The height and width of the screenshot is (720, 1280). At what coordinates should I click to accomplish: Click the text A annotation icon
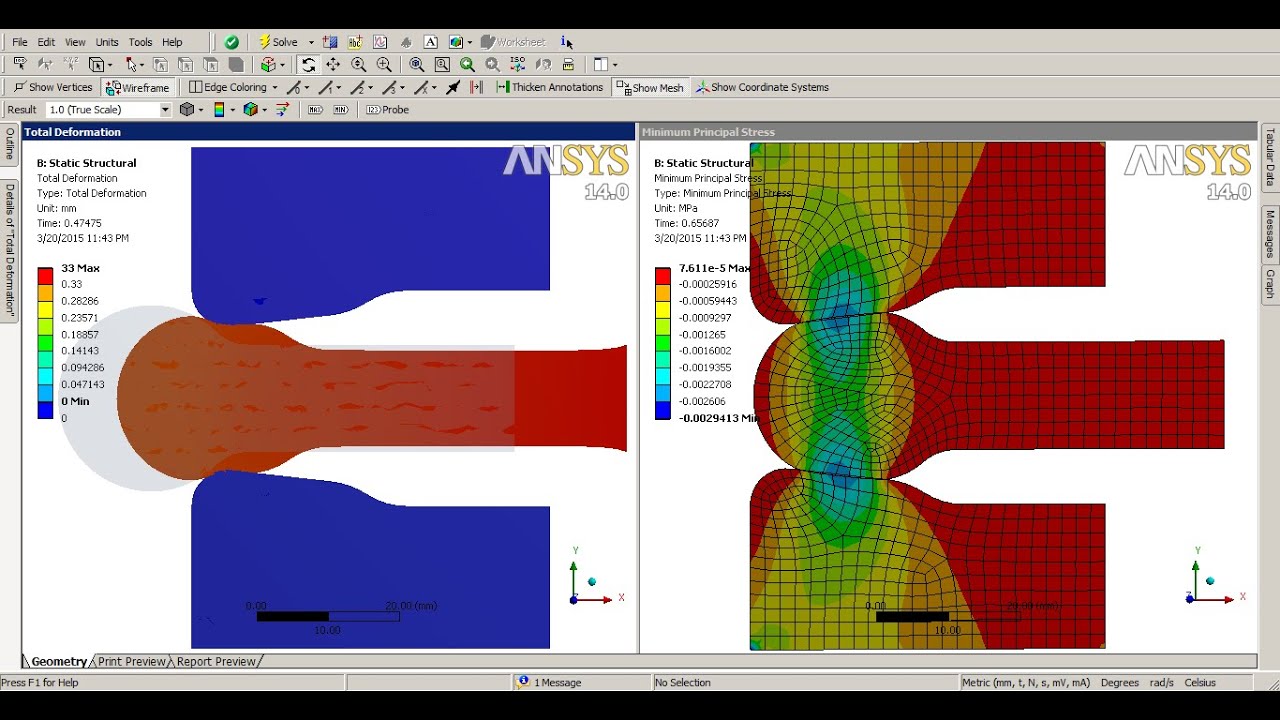pos(431,42)
